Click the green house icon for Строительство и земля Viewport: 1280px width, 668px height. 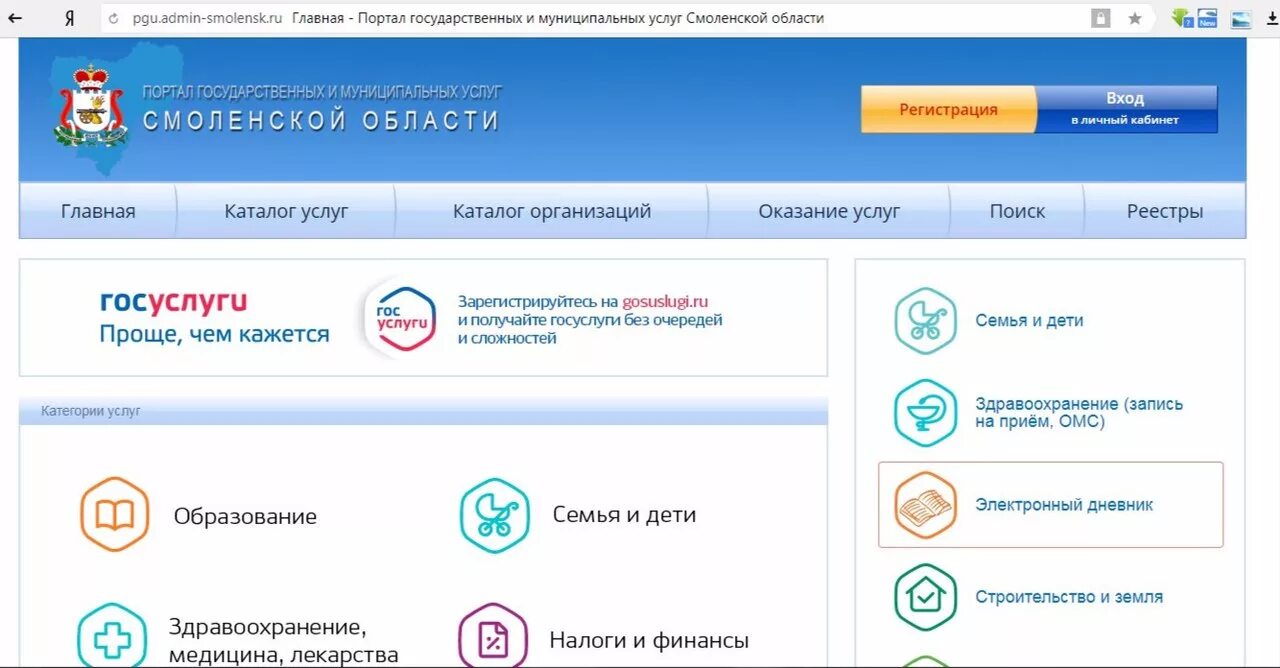point(924,595)
